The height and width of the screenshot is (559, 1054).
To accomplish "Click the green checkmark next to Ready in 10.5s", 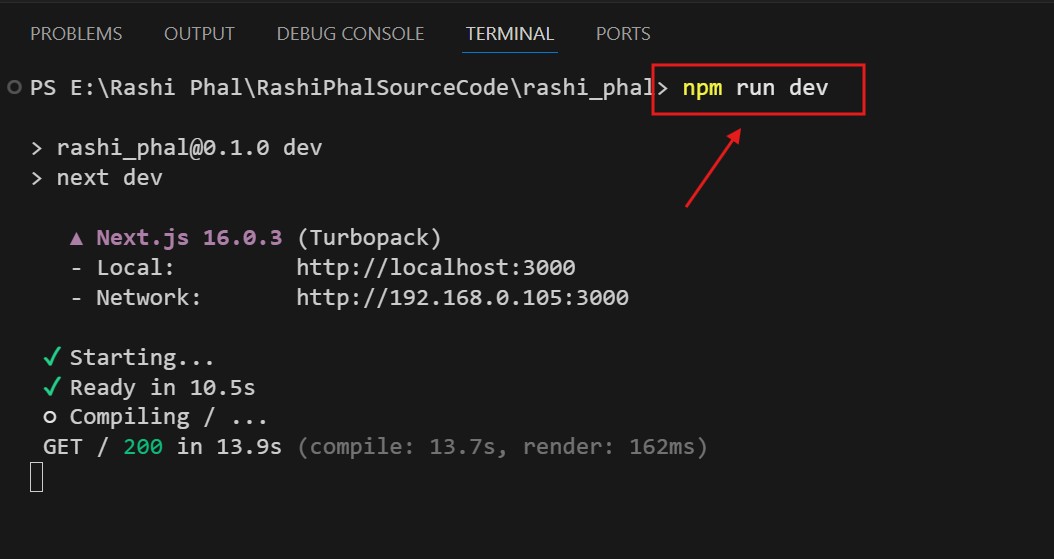I will 52,387.
